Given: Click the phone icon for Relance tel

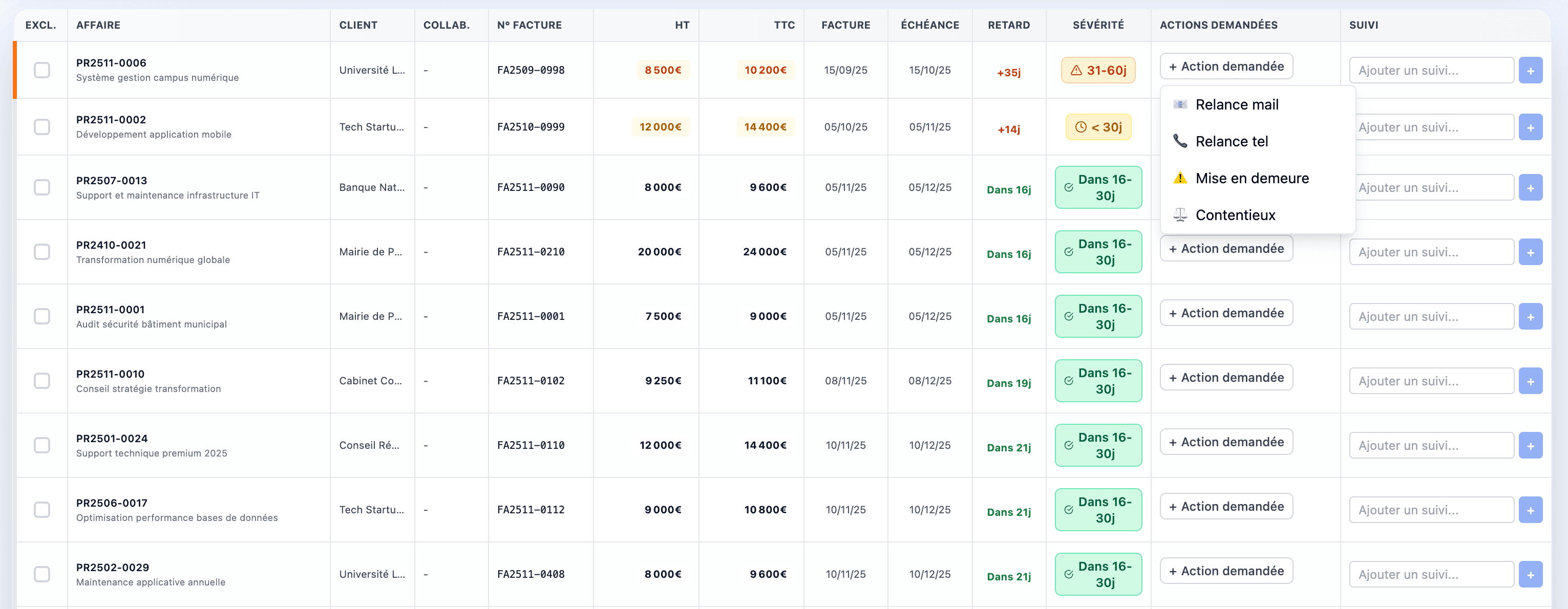Looking at the screenshot, I should pyautogui.click(x=1180, y=141).
